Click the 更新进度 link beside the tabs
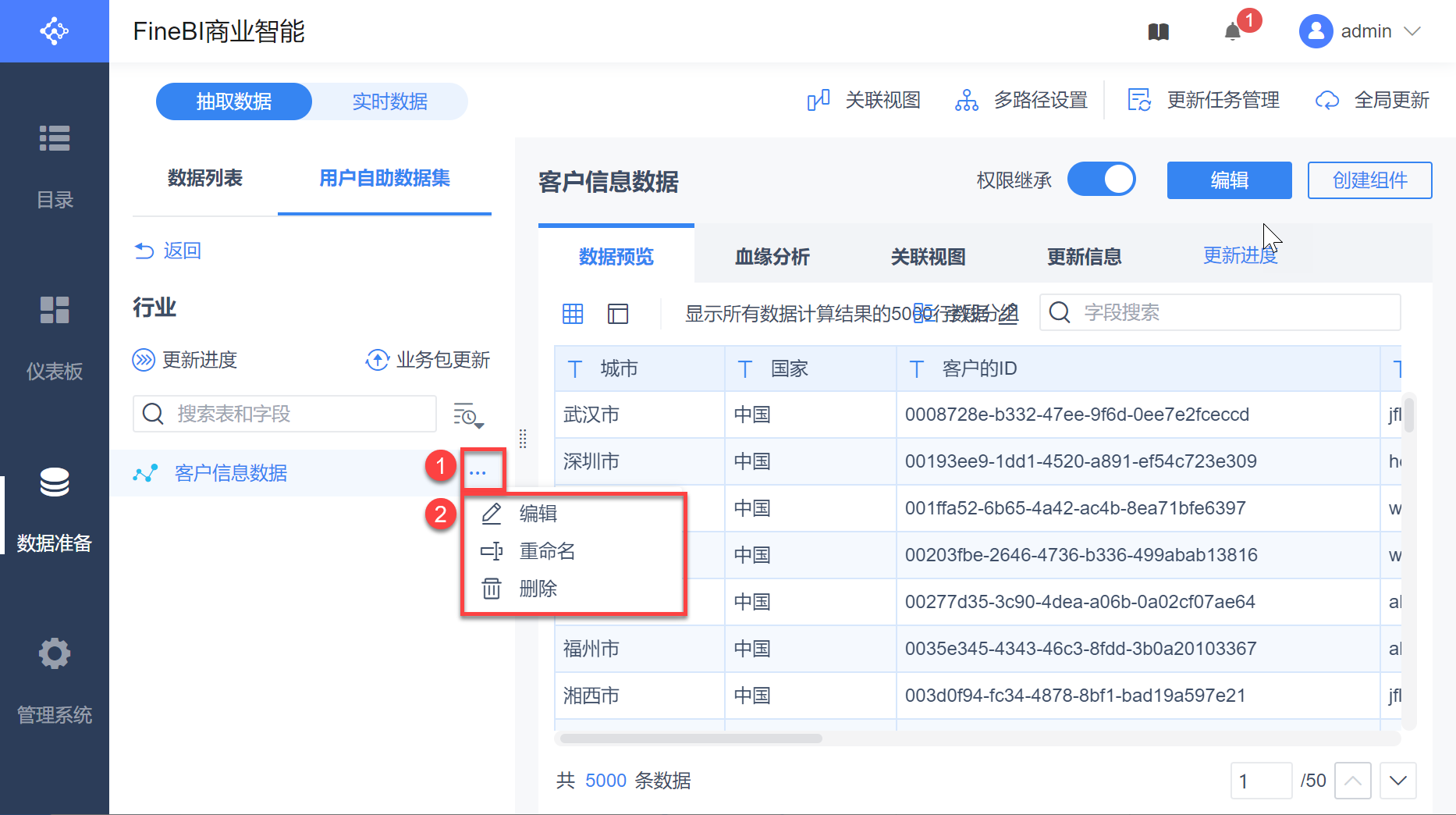Viewport: 1456px width, 815px height. [1241, 255]
